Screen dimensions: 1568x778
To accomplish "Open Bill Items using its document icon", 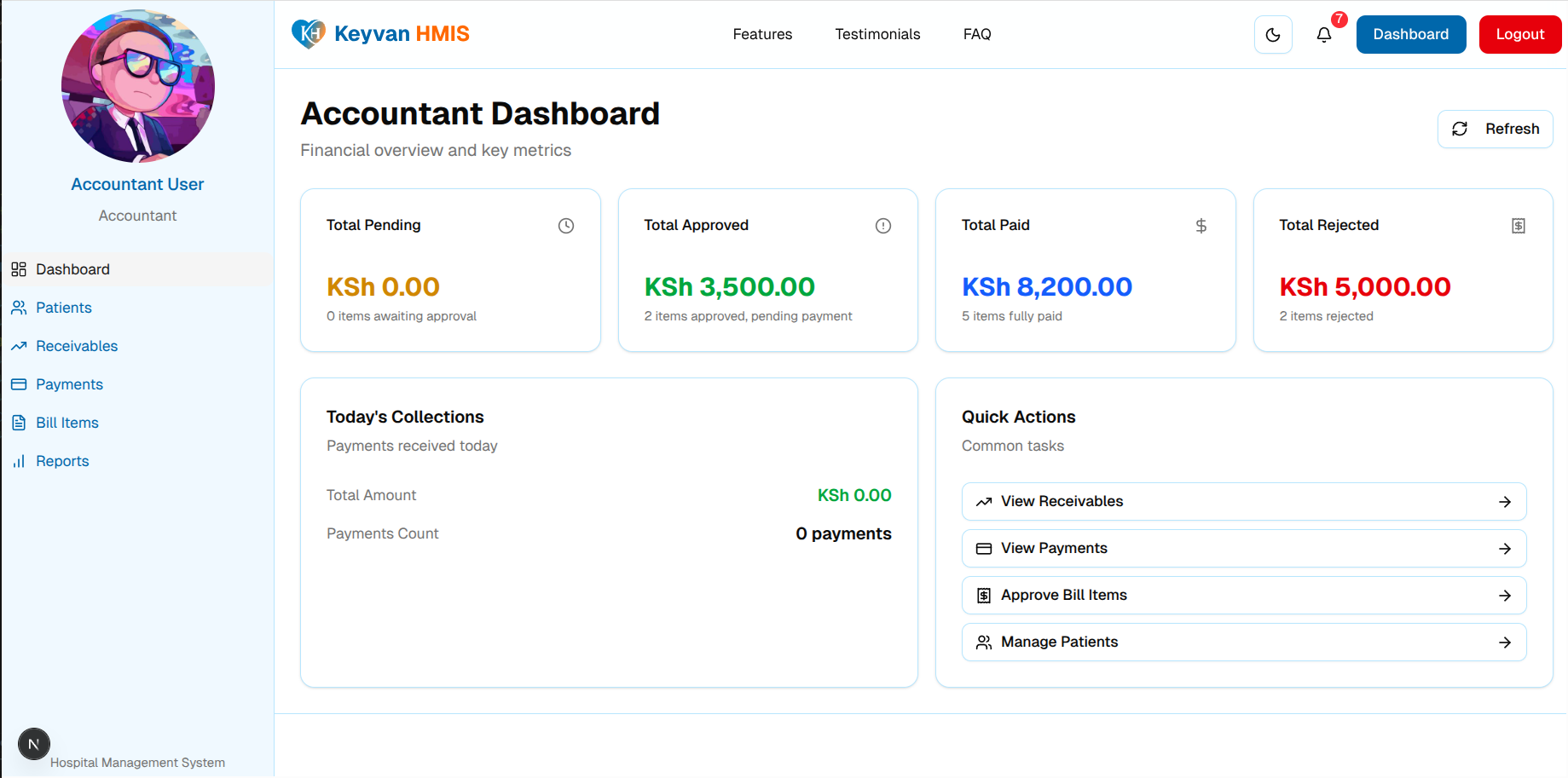I will [19, 422].
